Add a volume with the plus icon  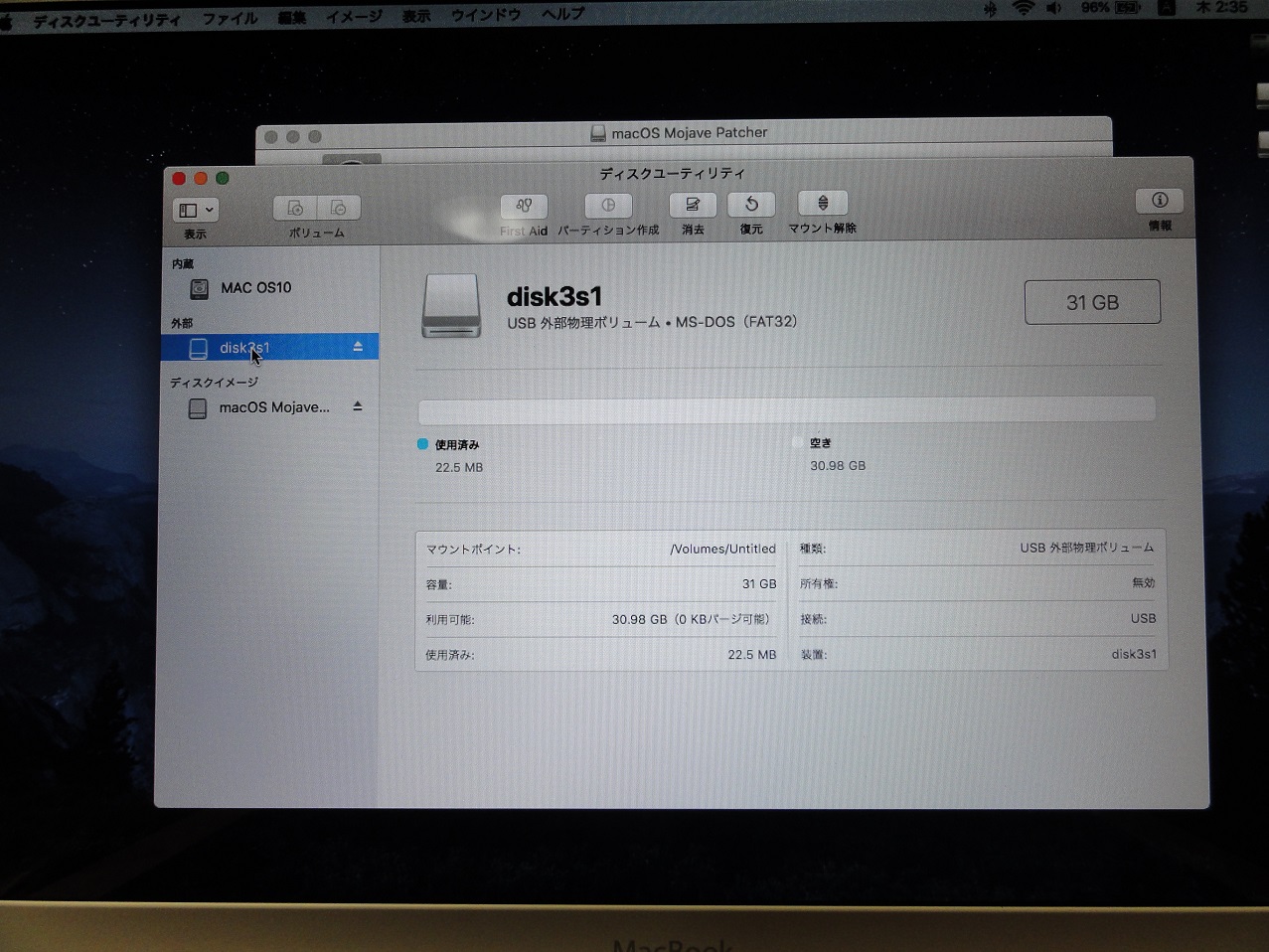click(x=295, y=208)
